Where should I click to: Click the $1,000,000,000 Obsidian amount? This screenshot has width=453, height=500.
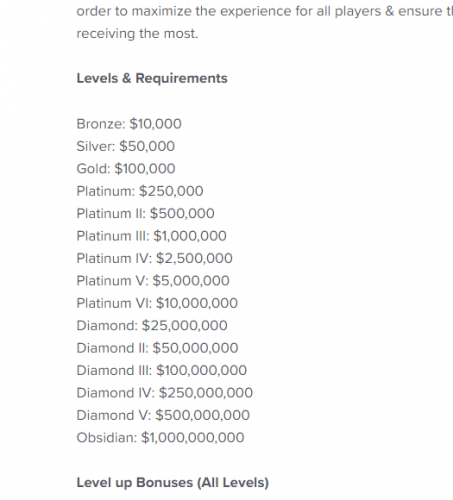[x=193, y=438]
